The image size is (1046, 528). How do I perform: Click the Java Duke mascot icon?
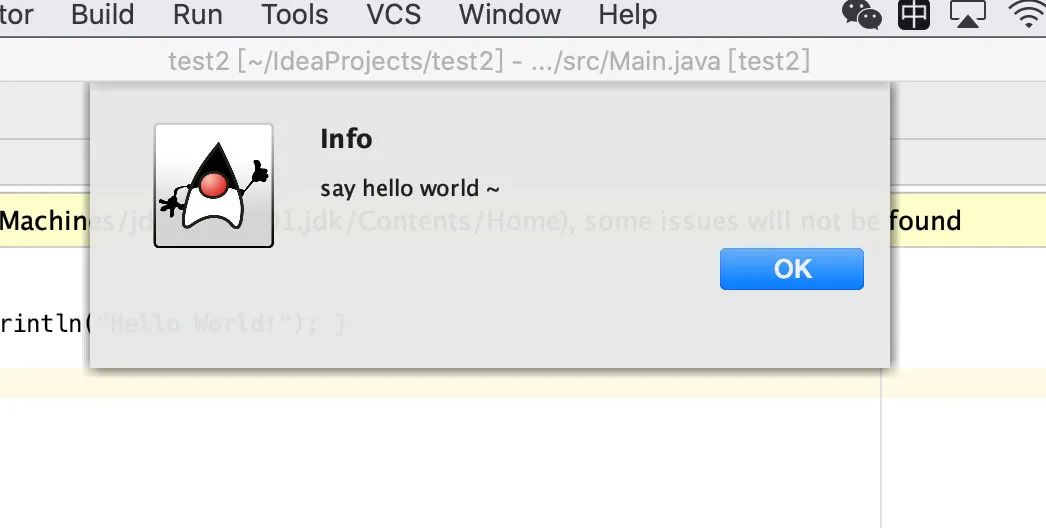click(x=213, y=186)
